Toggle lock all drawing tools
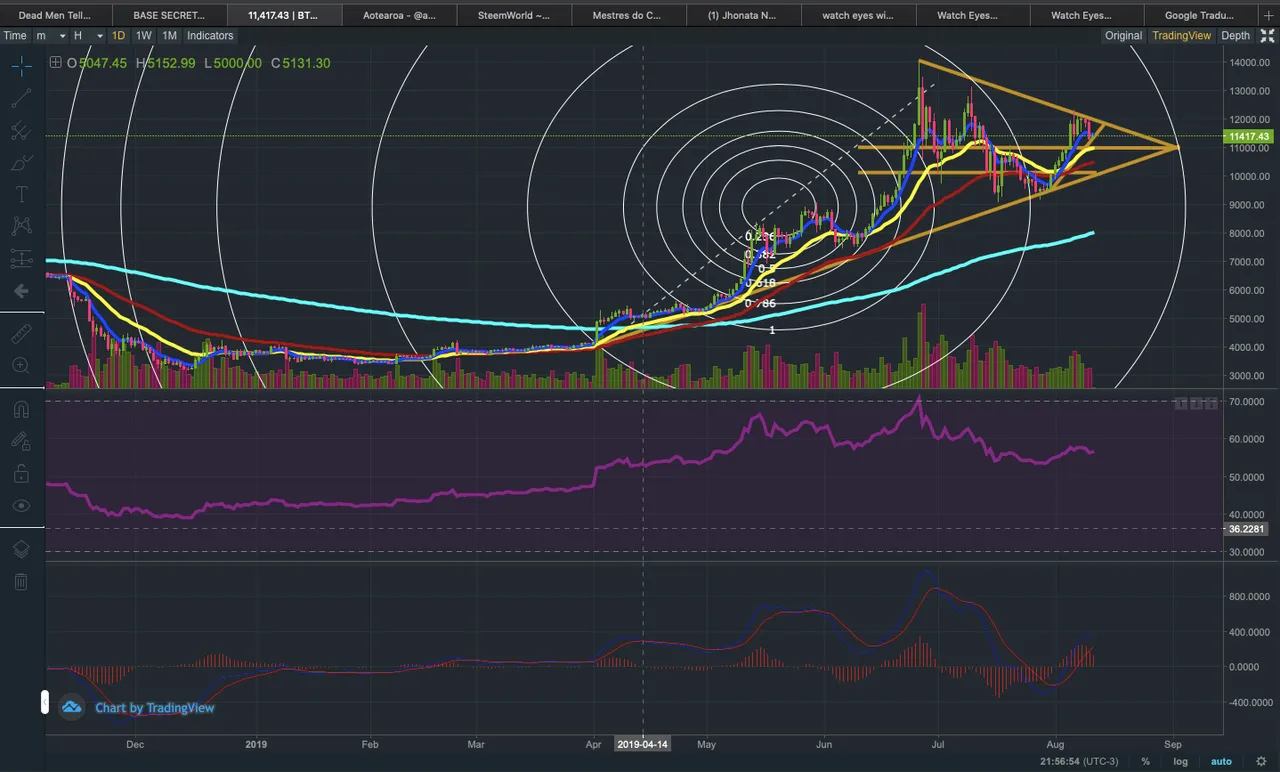The height and width of the screenshot is (772, 1280). click(x=21, y=473)
